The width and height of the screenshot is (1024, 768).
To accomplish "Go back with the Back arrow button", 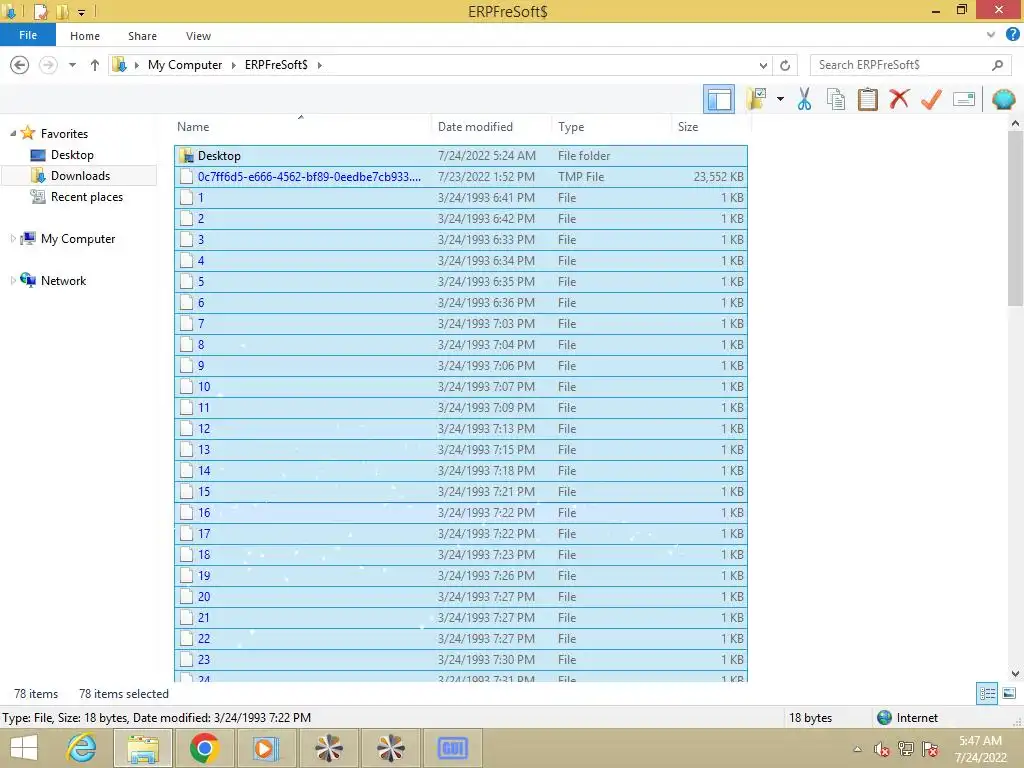I will click(20, 65).
